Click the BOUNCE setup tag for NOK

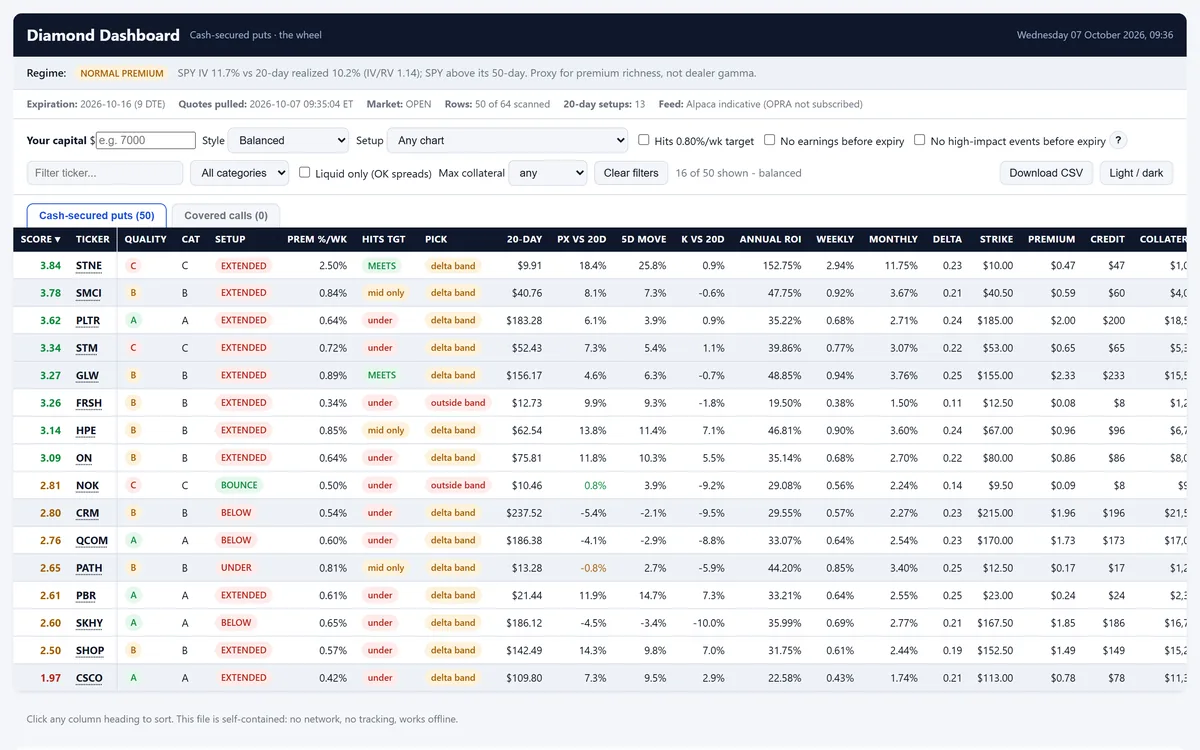pyautogui.click(x=239, y=485)
